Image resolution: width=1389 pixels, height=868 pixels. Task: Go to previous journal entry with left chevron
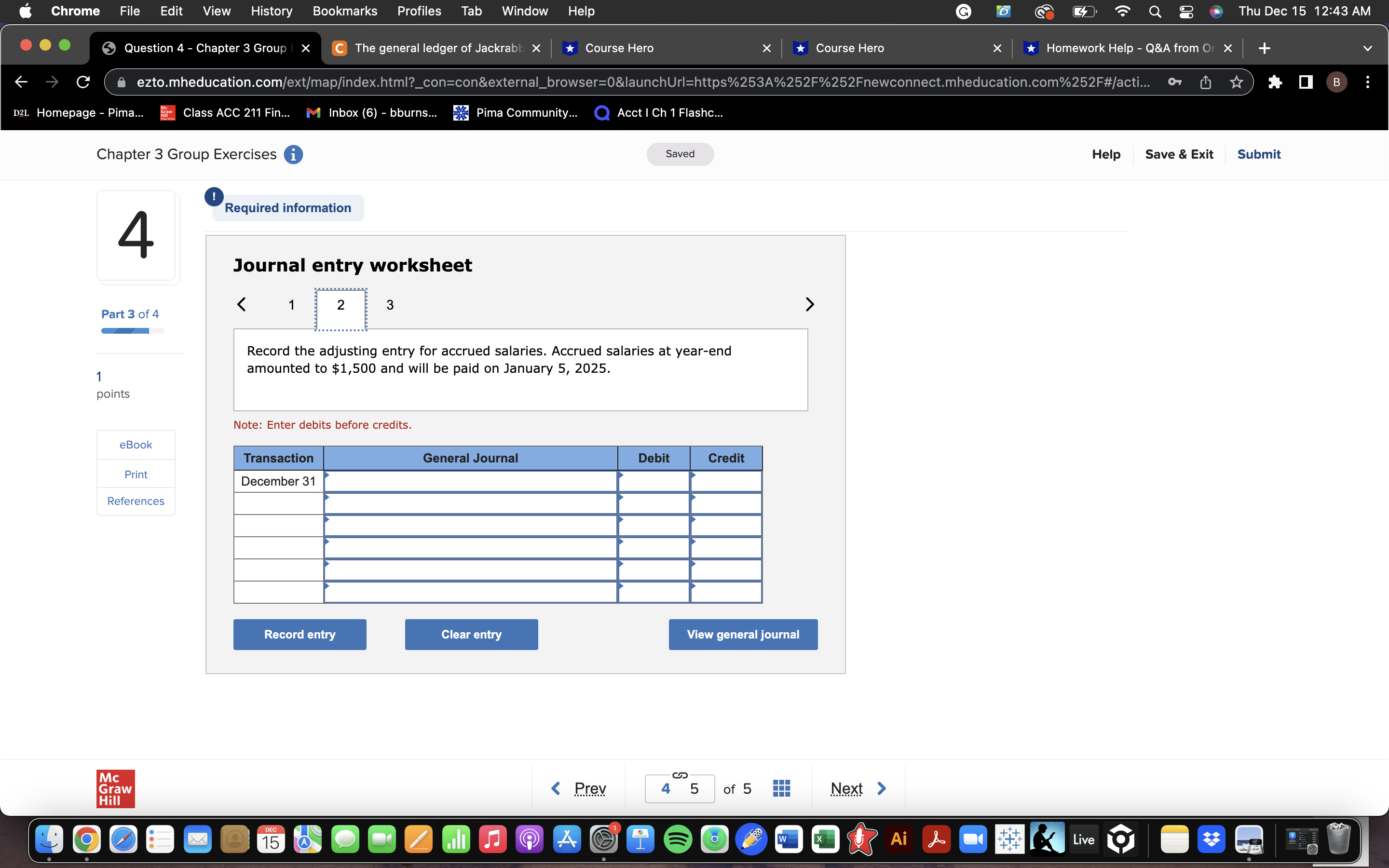tap(242, 304)
